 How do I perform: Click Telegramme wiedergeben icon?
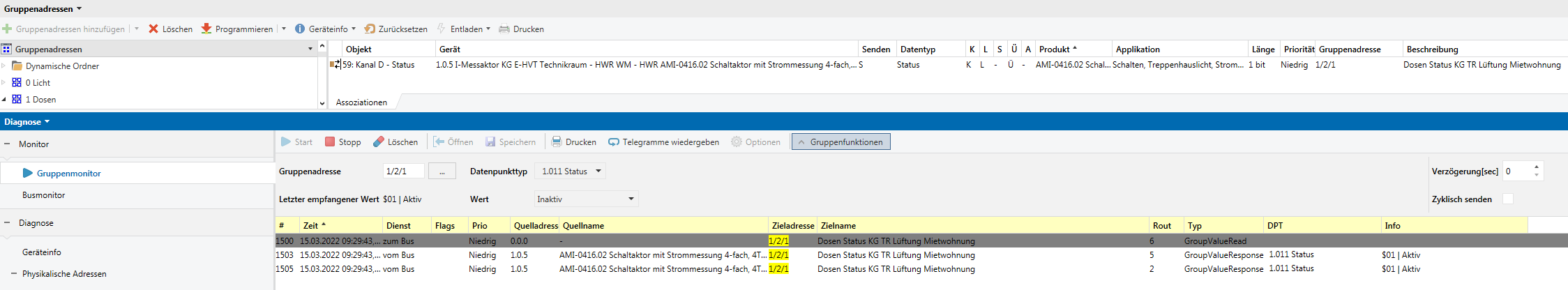(614, 142)
